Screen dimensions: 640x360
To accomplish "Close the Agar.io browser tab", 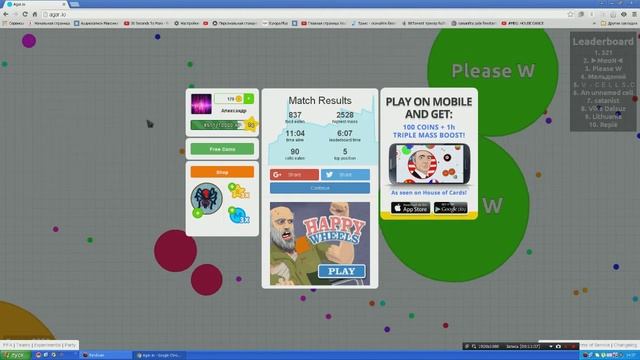I will tap(64, 4).
